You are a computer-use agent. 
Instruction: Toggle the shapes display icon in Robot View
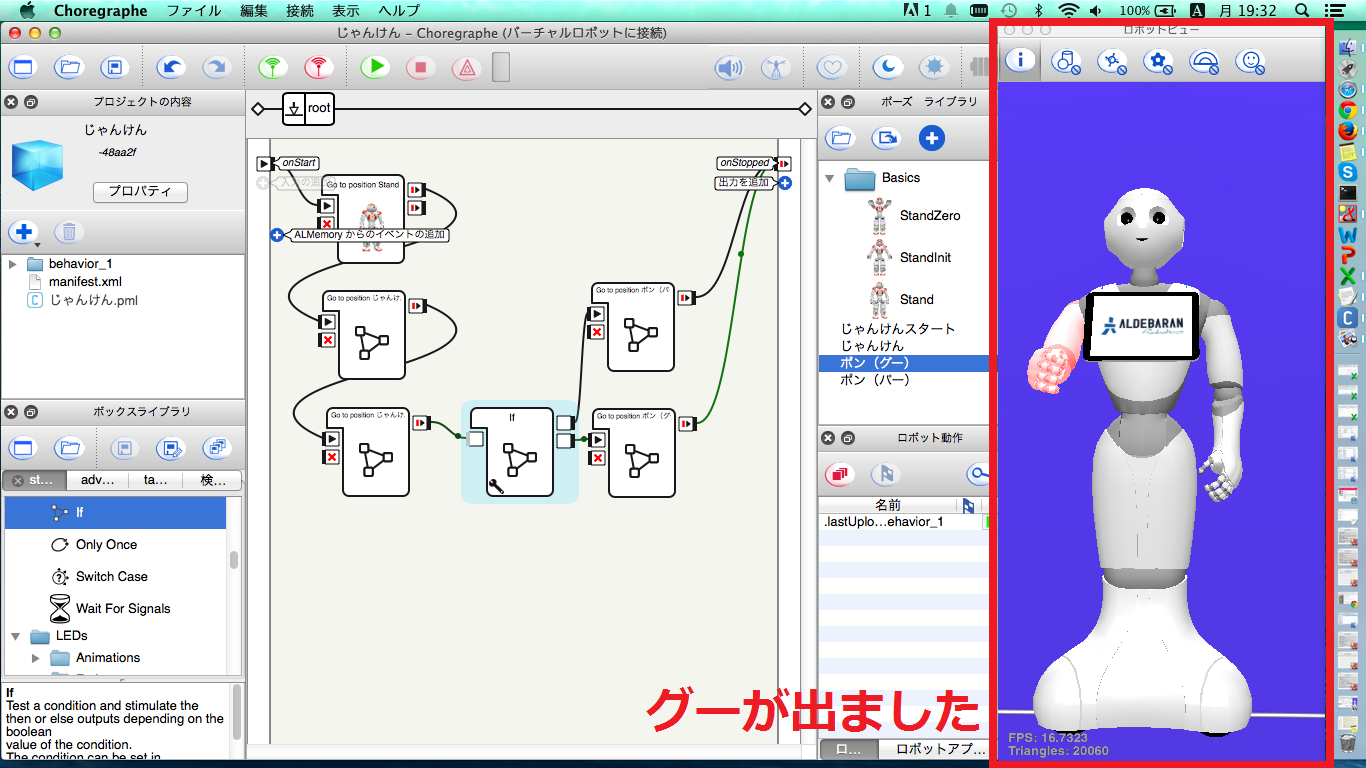(1067, 62)
